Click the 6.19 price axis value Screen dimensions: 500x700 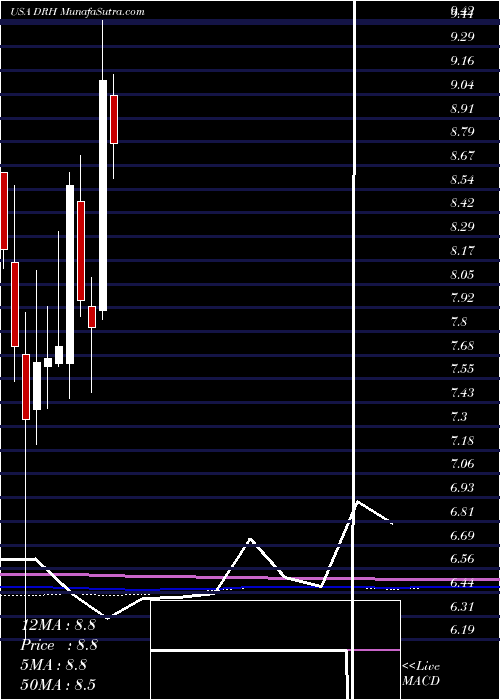462,629
